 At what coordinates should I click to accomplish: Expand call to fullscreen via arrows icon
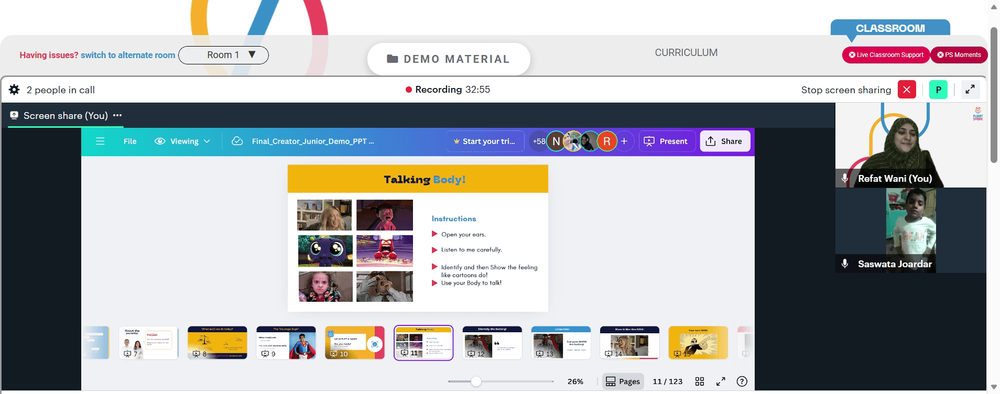pos(970,90)
